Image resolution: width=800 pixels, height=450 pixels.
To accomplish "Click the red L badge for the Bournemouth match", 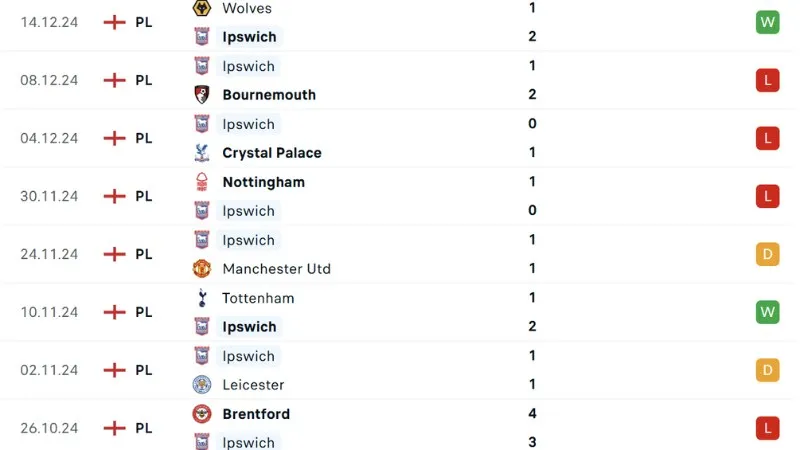I will click(x=767, y=80).
